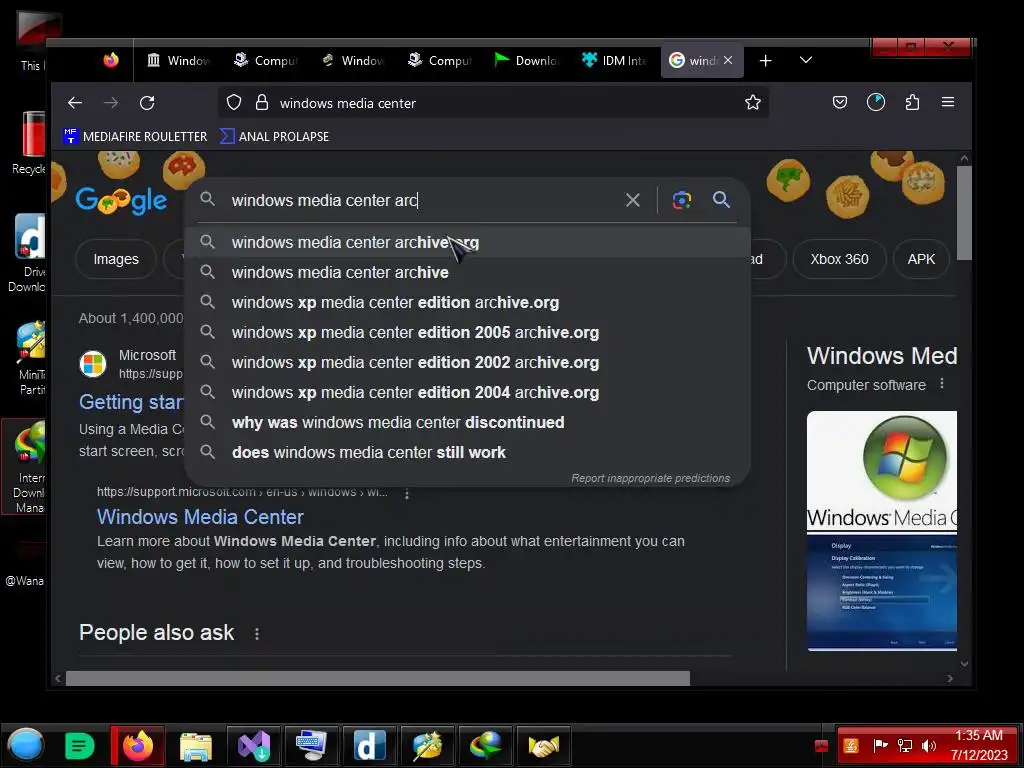Open Internet Download Manager taskbar icon
The height and width of the screenshot is (768, 1024).
coord(485,746)
